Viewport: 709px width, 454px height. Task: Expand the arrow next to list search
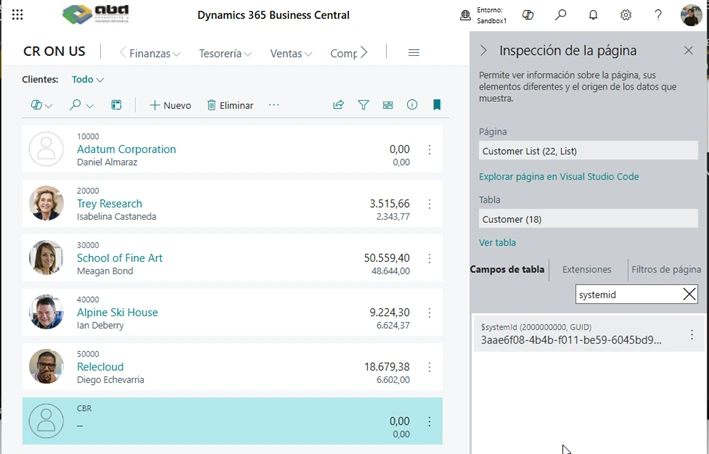90,106
